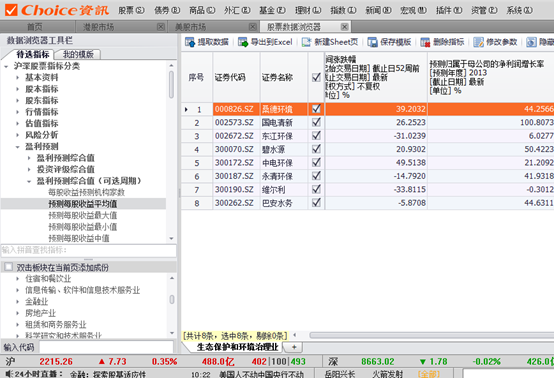Click the sector list vertical scrollbar thumb

(172, 300)
